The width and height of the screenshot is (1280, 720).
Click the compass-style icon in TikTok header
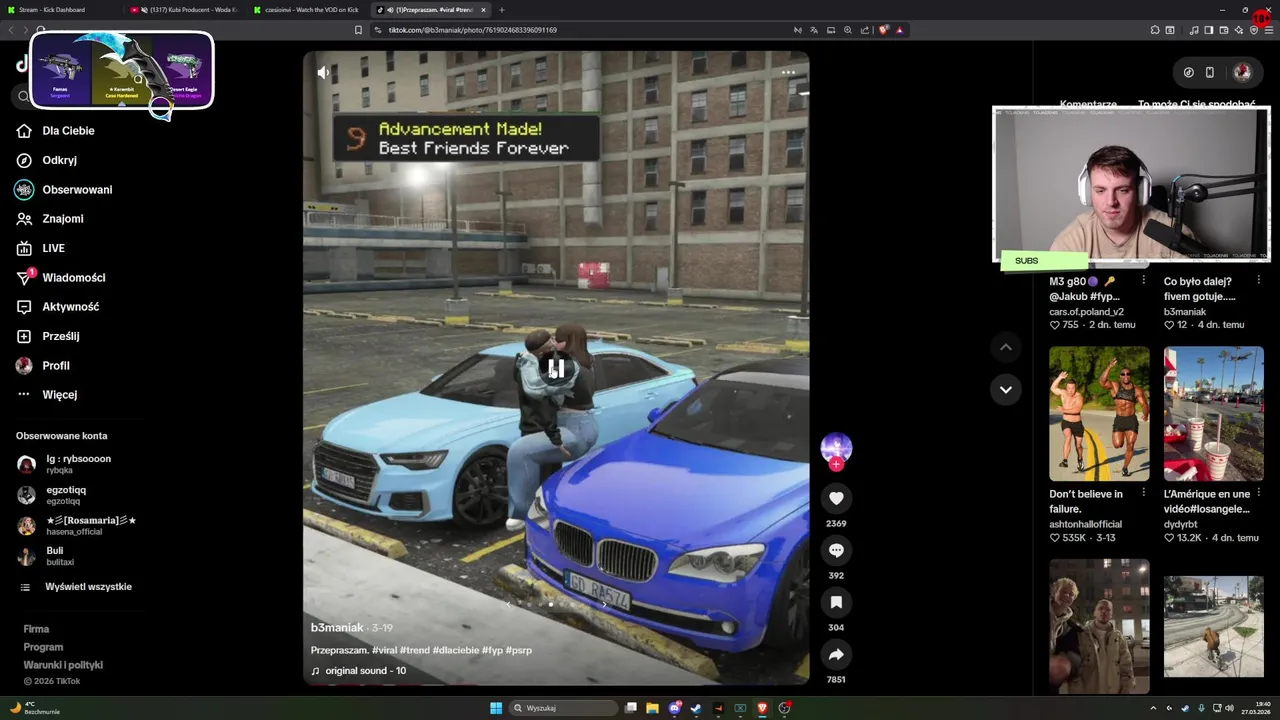pyautogui.click(x=1188, y=72)
